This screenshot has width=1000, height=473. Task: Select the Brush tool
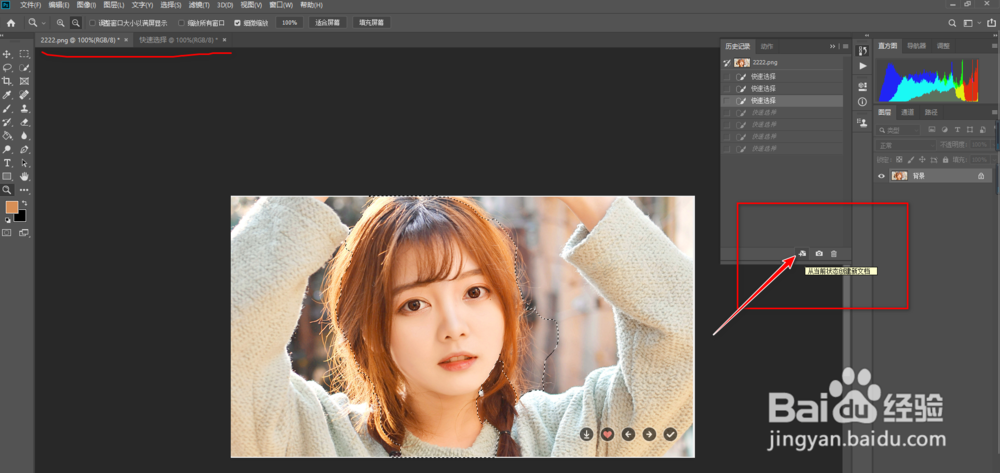(x=8, y=108)
